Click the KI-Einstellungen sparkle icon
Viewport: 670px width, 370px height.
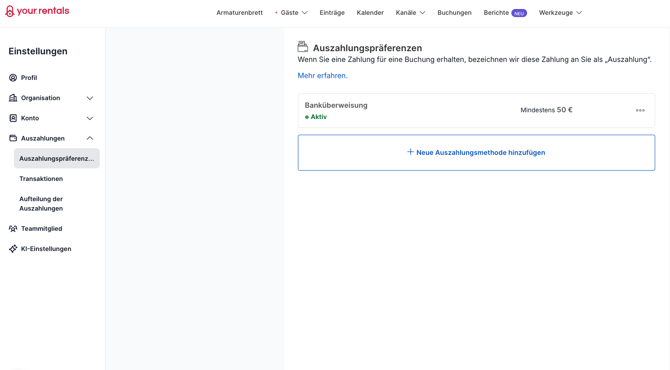point(13,249)
